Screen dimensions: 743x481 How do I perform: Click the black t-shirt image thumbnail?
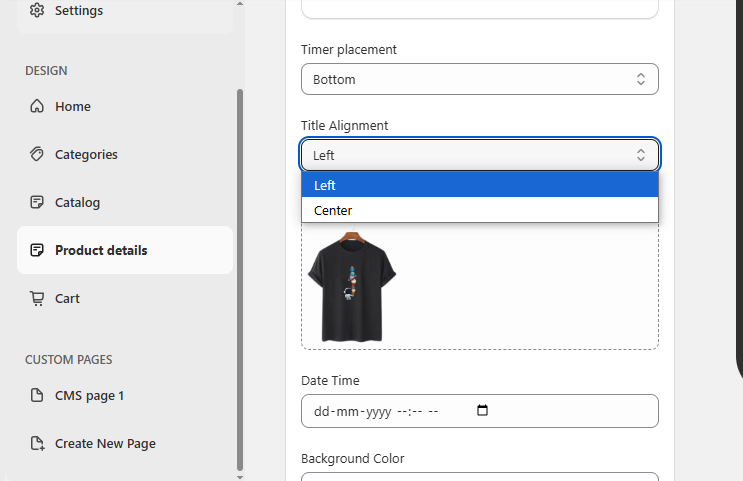[x=352, y=287]
